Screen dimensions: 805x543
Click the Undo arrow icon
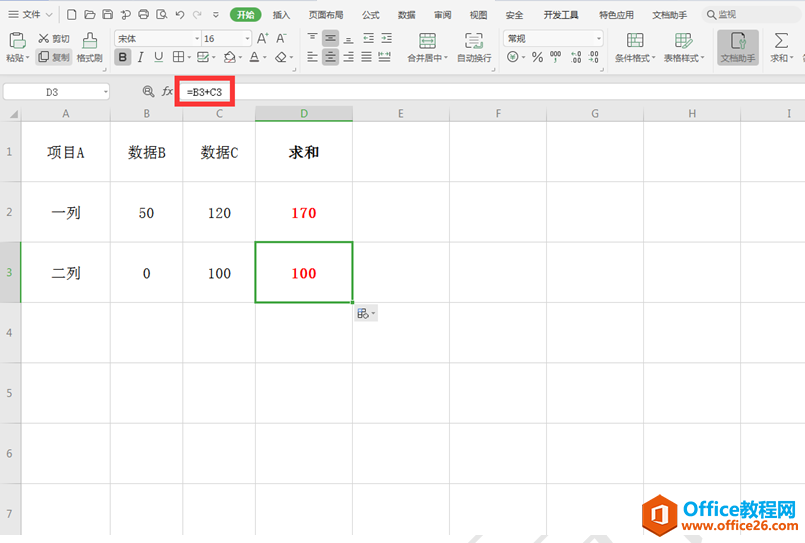[179, 15]
